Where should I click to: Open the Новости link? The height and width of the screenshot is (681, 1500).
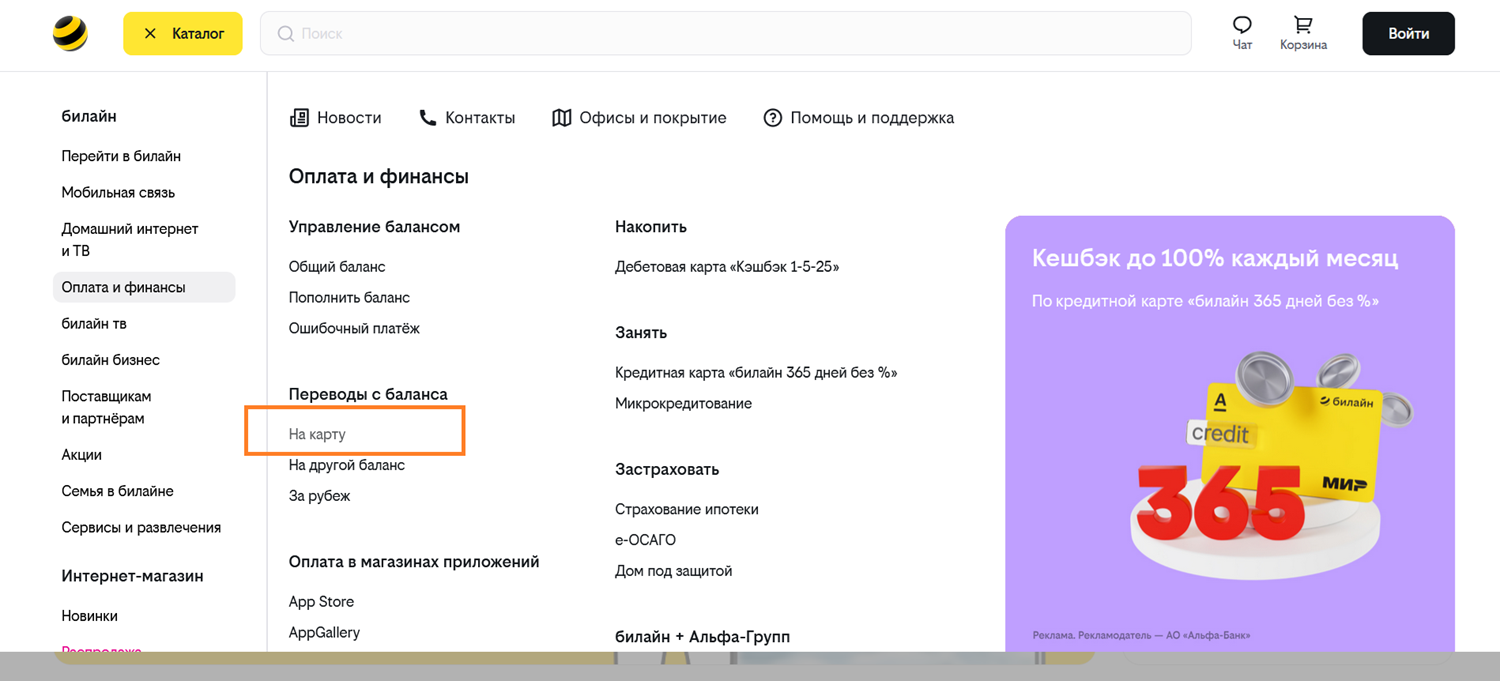(349, 118)
